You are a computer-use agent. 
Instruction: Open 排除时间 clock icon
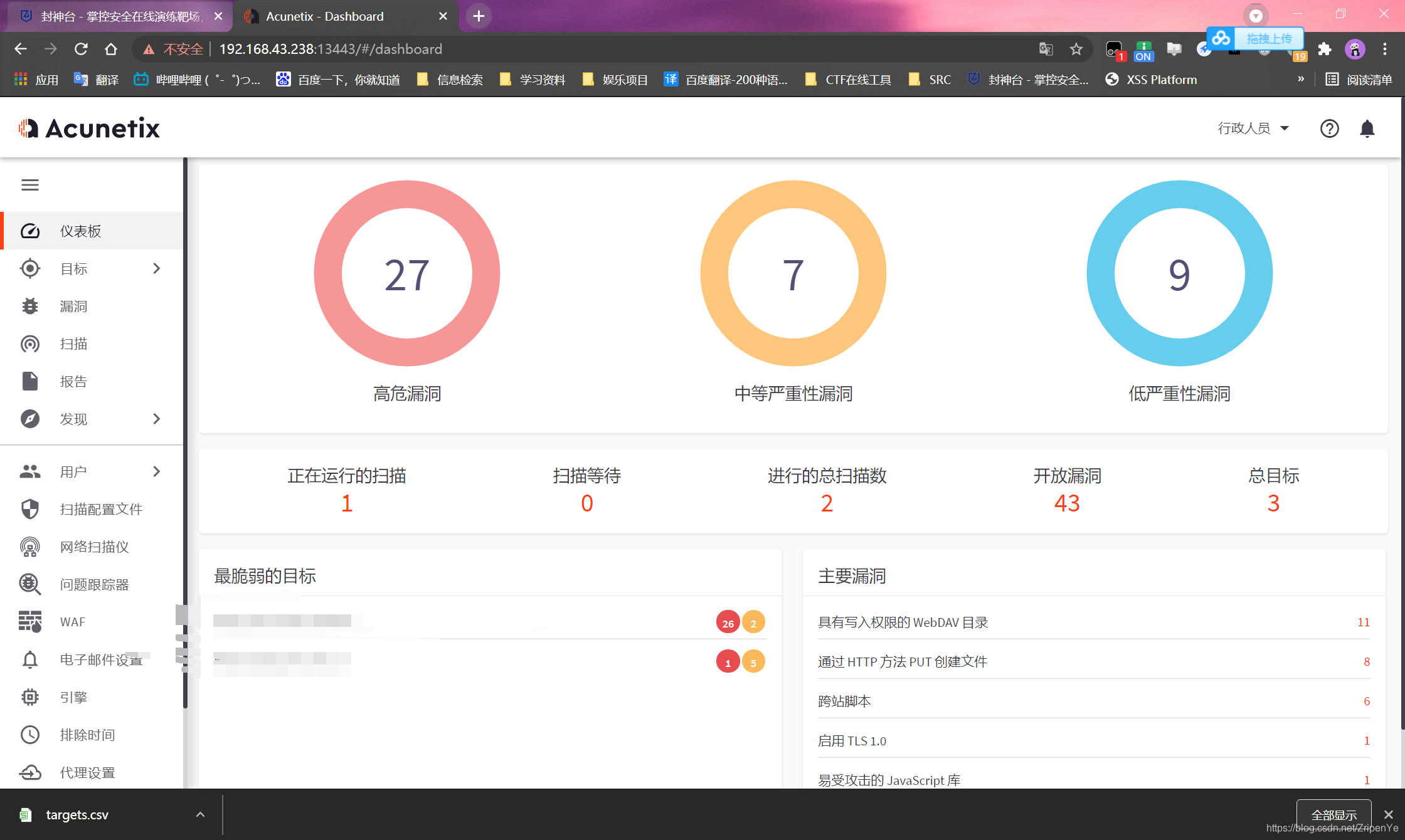pyautogui.click(x=30, y=735)
